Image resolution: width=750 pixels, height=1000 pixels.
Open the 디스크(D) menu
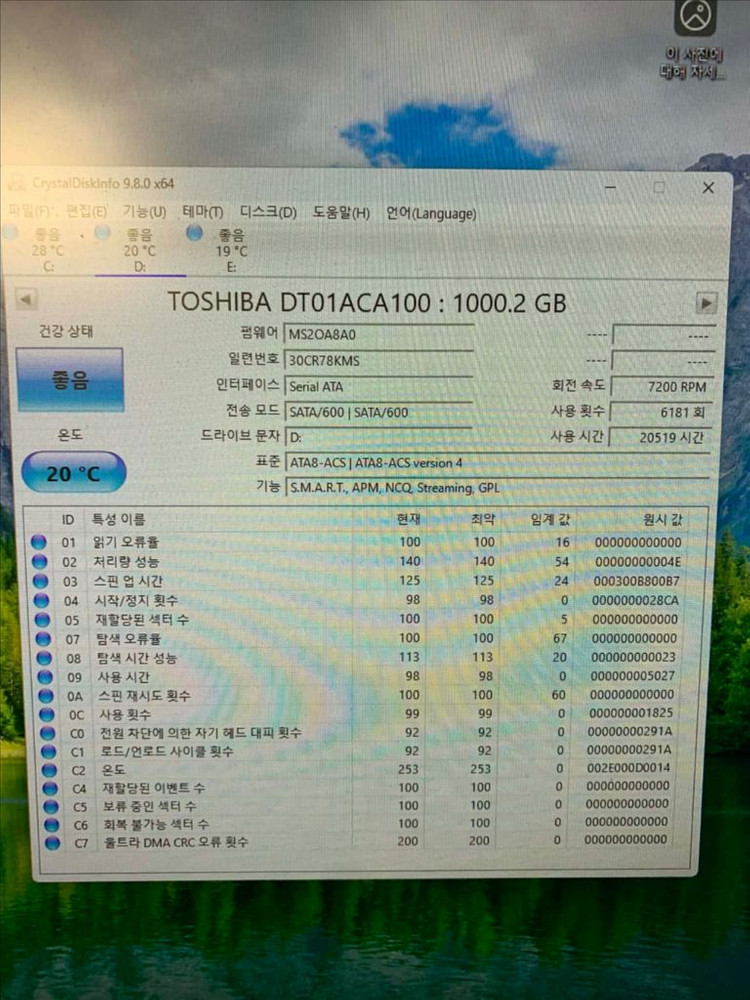click(268, 212)
